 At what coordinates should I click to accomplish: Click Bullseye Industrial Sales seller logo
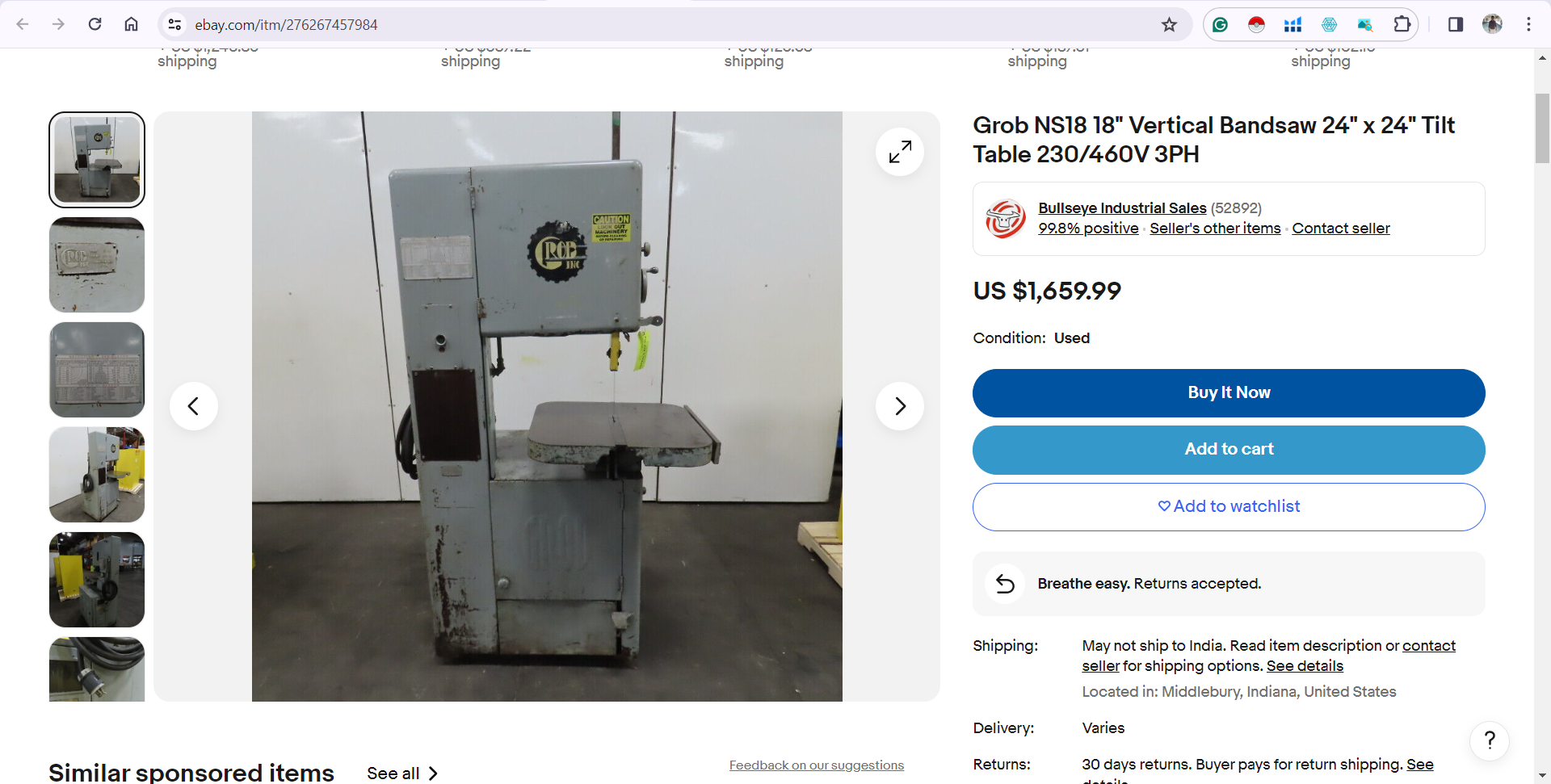click(x=1006, y=219)
